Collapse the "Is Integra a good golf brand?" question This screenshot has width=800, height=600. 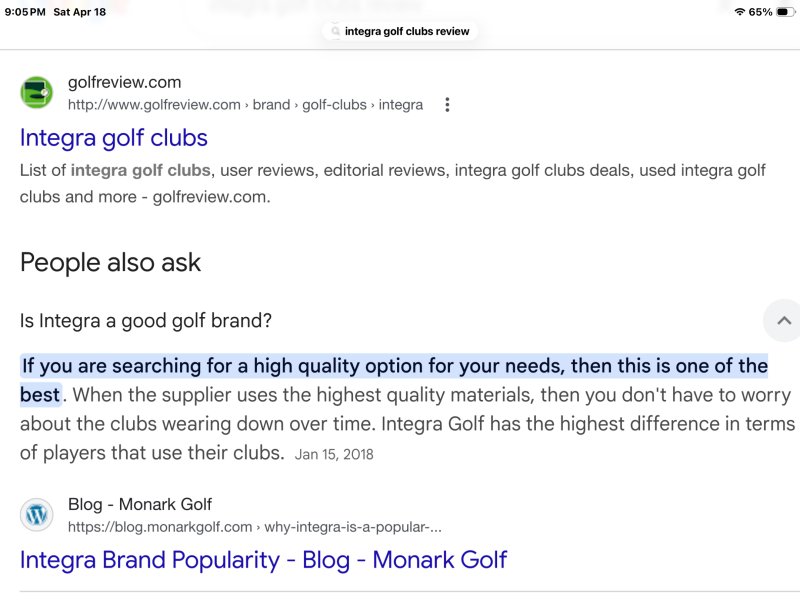click(x=147, y=321)
